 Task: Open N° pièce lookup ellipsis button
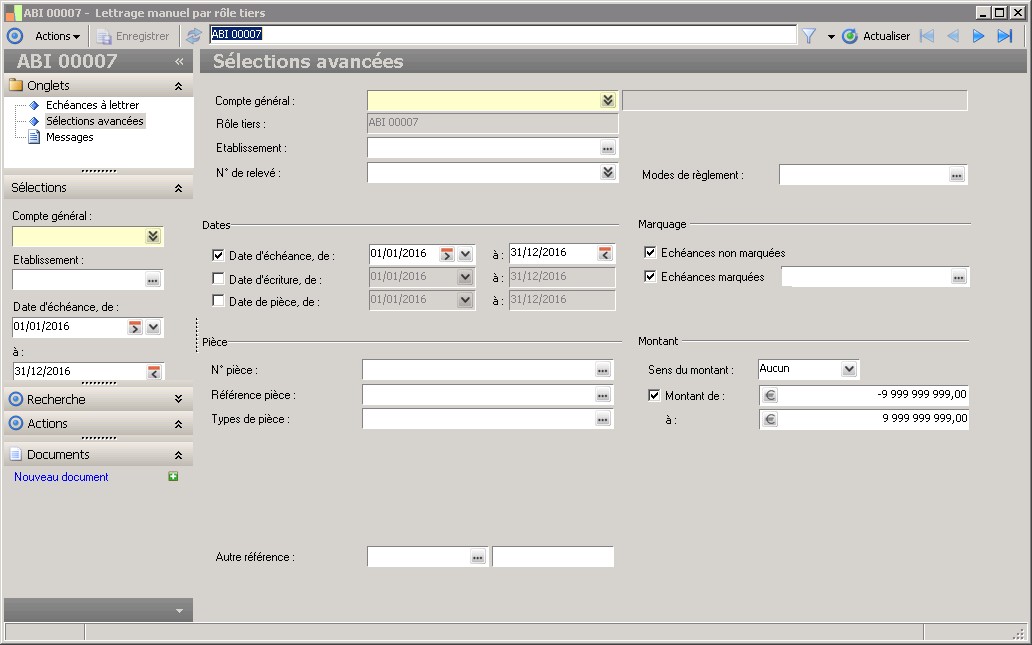(602, 371)
